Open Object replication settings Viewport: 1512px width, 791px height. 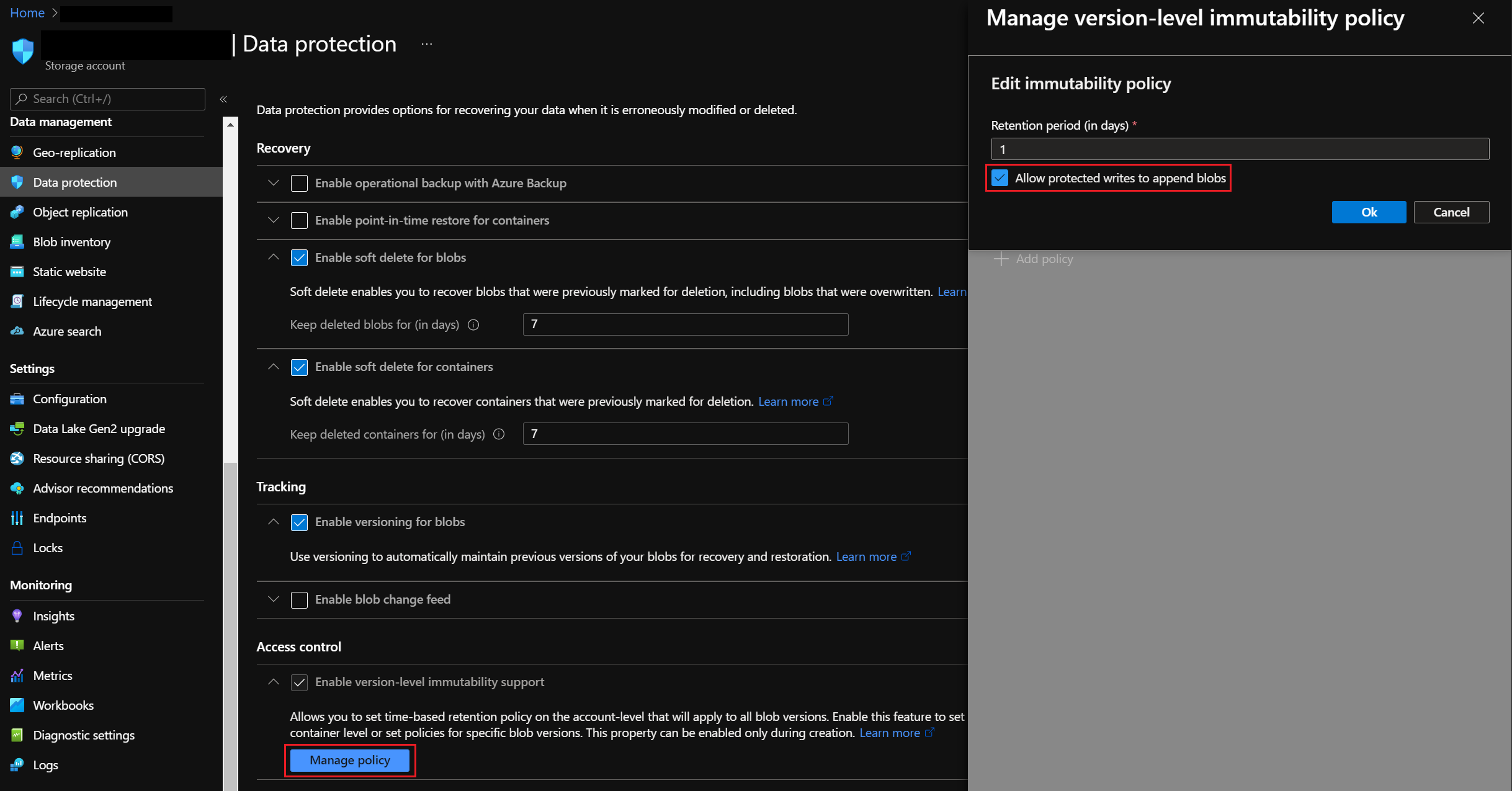pos(80,212)
